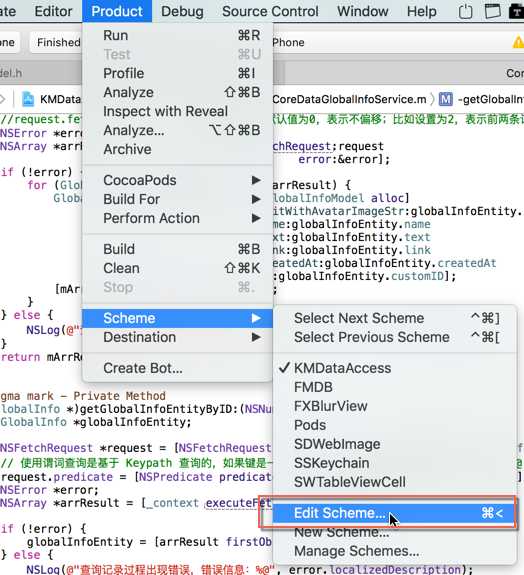Click the clipboard icon in the menu bar
524x575 pixels.
(465, 11)
